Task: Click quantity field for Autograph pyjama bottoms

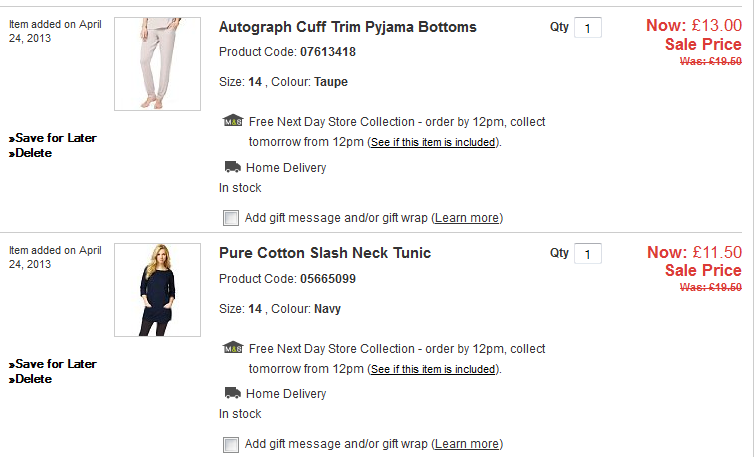Action: (588, 28)
